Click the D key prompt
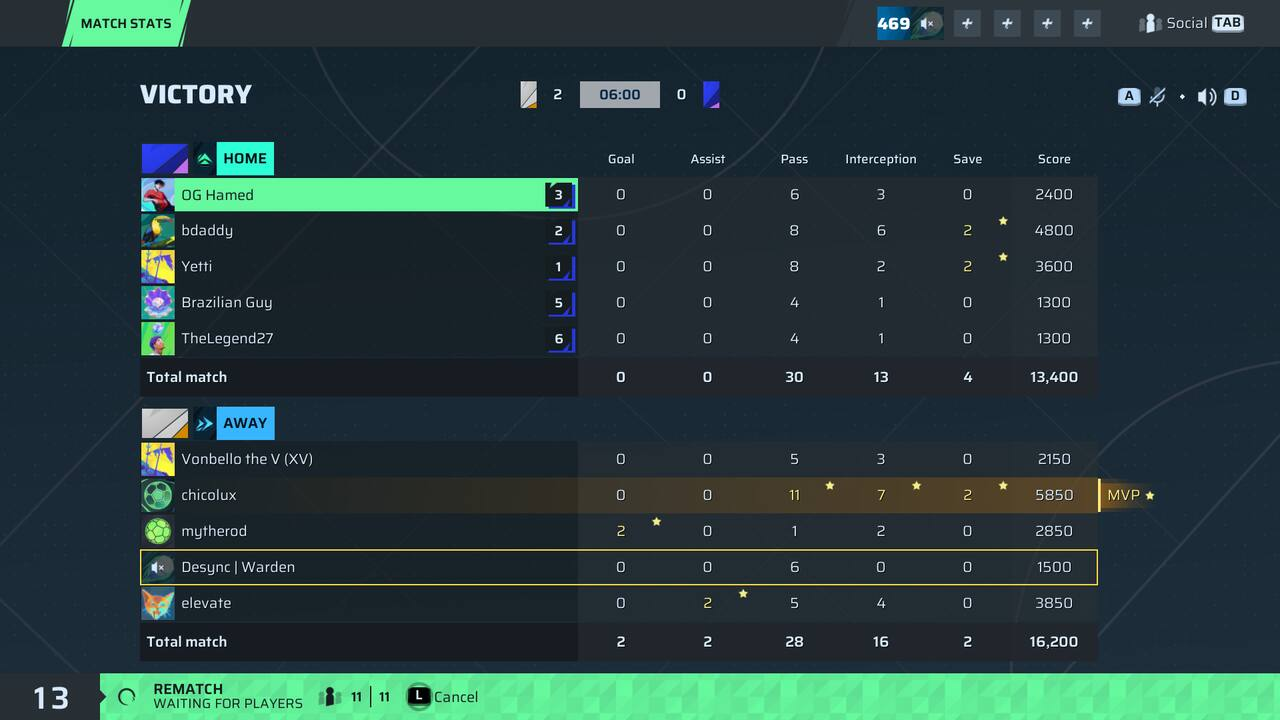Screen dimensions: 1280x720 pos(1235,96)
